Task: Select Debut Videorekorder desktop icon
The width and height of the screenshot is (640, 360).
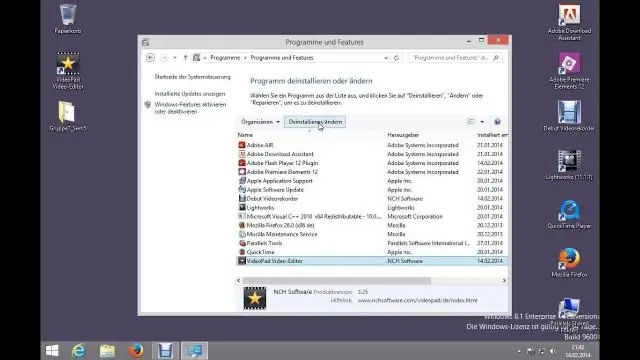Action: (x=569, y=116)
